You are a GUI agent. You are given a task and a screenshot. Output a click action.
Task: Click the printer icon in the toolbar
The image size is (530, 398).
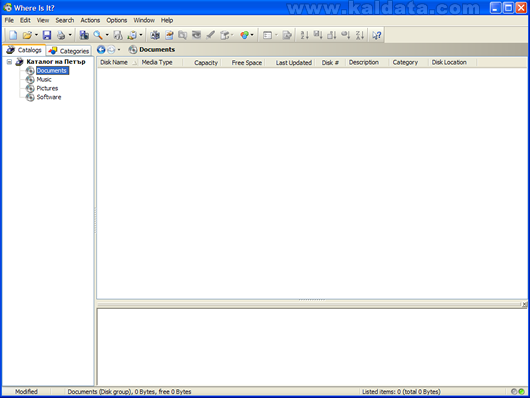61,35
